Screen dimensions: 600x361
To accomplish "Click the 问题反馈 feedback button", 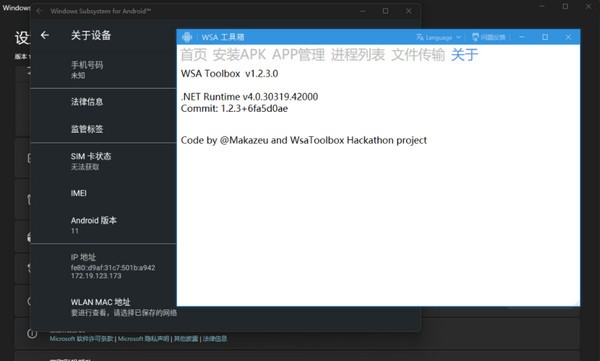I will point(489,37).
